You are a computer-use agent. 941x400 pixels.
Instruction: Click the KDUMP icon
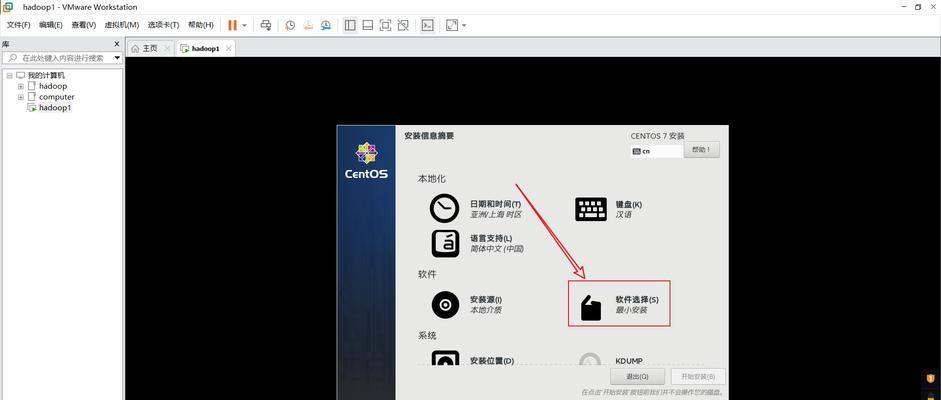[590, 359]
